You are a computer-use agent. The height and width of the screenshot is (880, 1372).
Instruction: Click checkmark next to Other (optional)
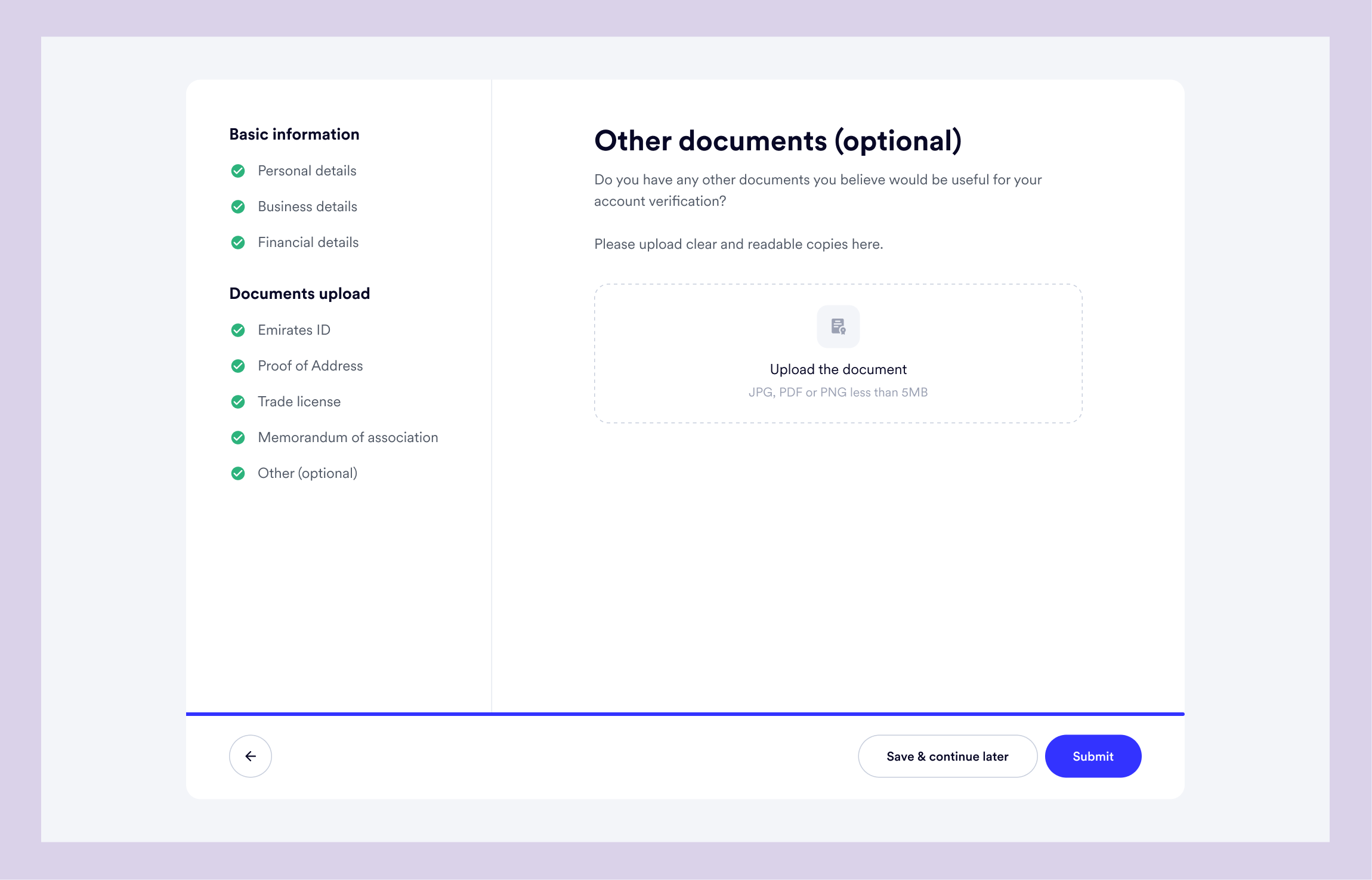238,473
